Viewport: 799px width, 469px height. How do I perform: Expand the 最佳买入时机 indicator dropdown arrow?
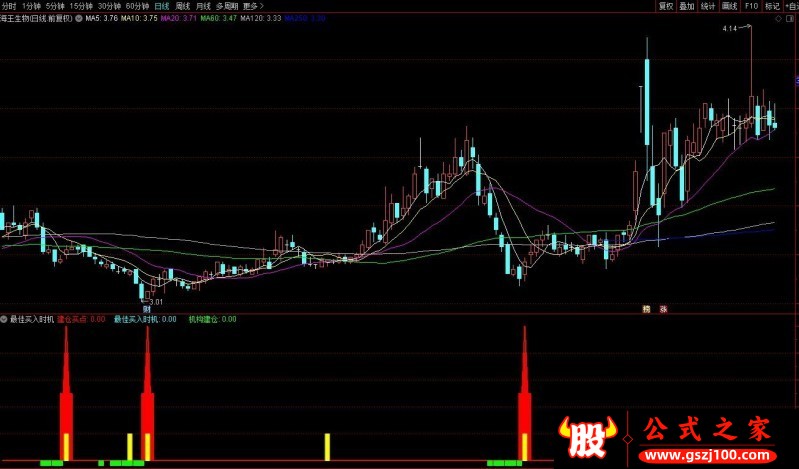pyautogui.click(x=4, y=320)
